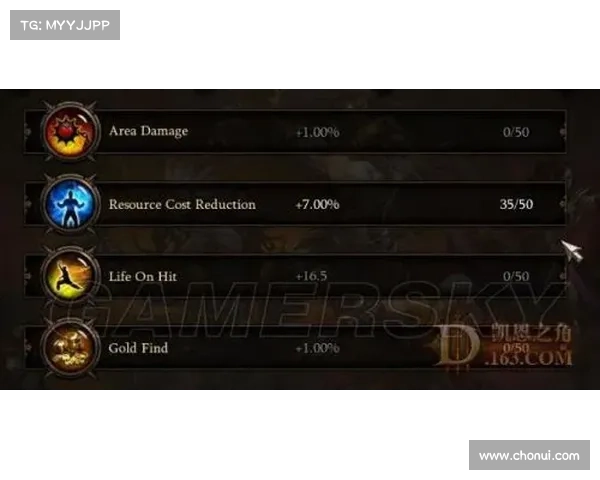
Task: Click right arrow on Resource Cost Reduction row
Action: [x=563, y=204]
